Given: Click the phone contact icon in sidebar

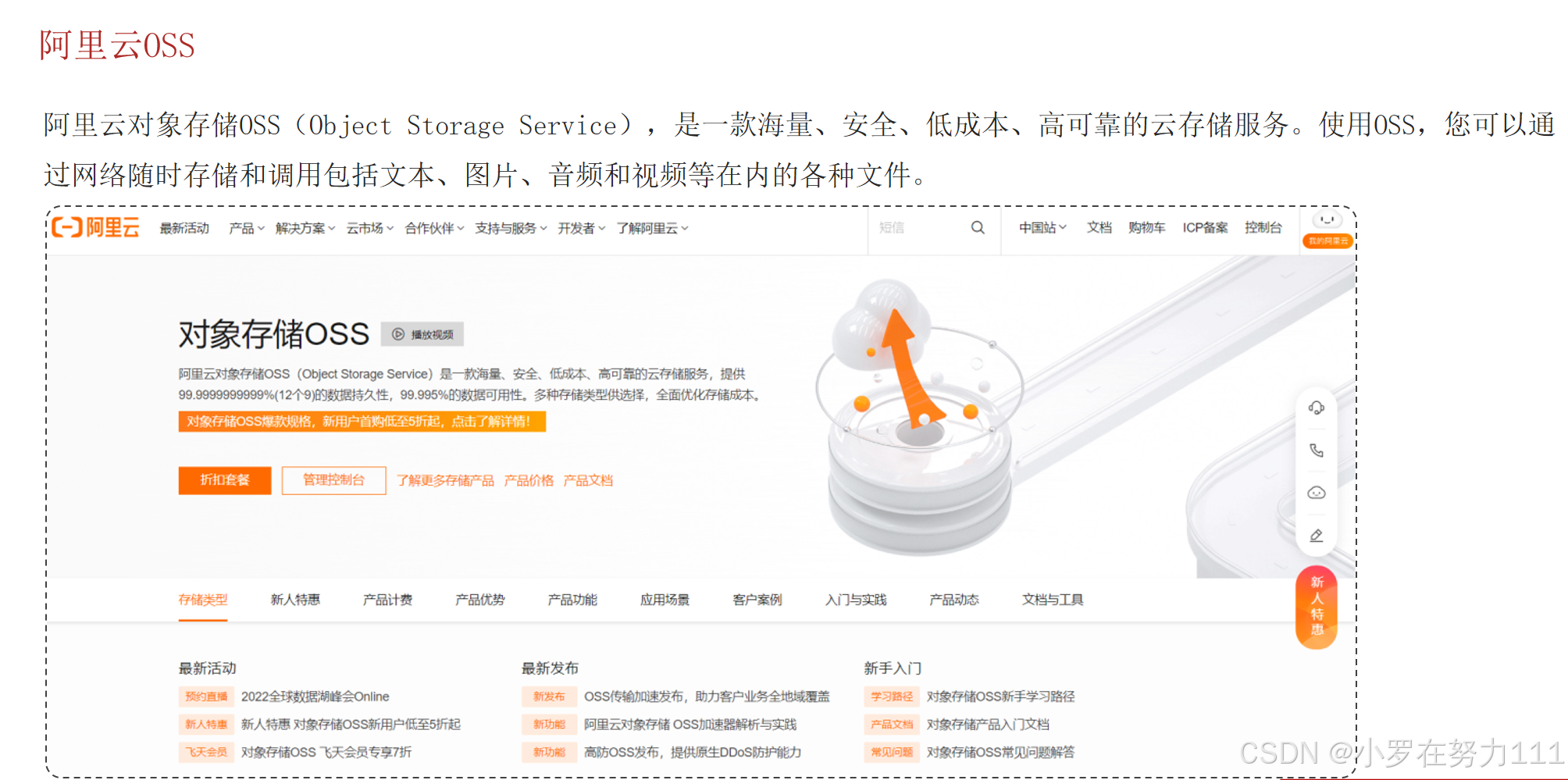Looking at the screenshot, I should pyautogui.click(x=1317, y=451).
